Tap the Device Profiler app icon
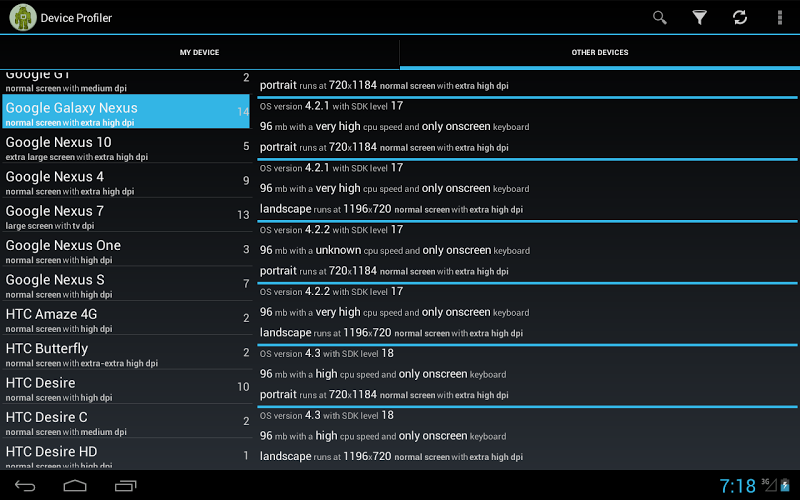The image size is (800, 500). (x=23, y=17)
